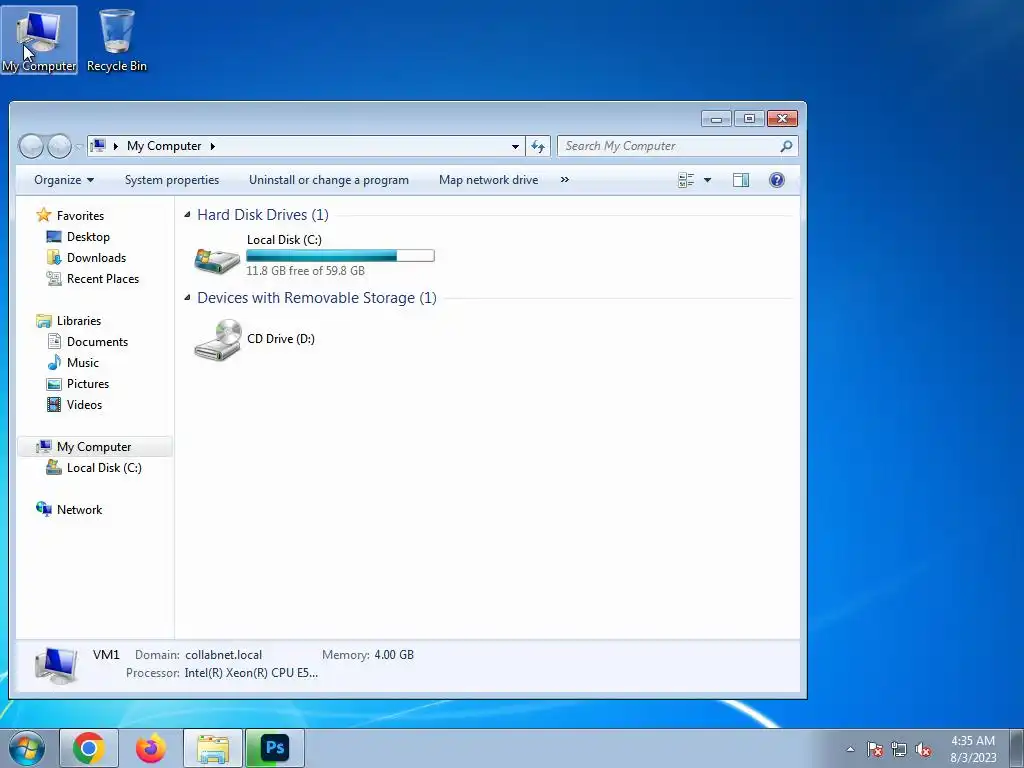Viewport: 1024px width, 768px height.
Task: Change the view with the view icon
Action: coord(686,180)
